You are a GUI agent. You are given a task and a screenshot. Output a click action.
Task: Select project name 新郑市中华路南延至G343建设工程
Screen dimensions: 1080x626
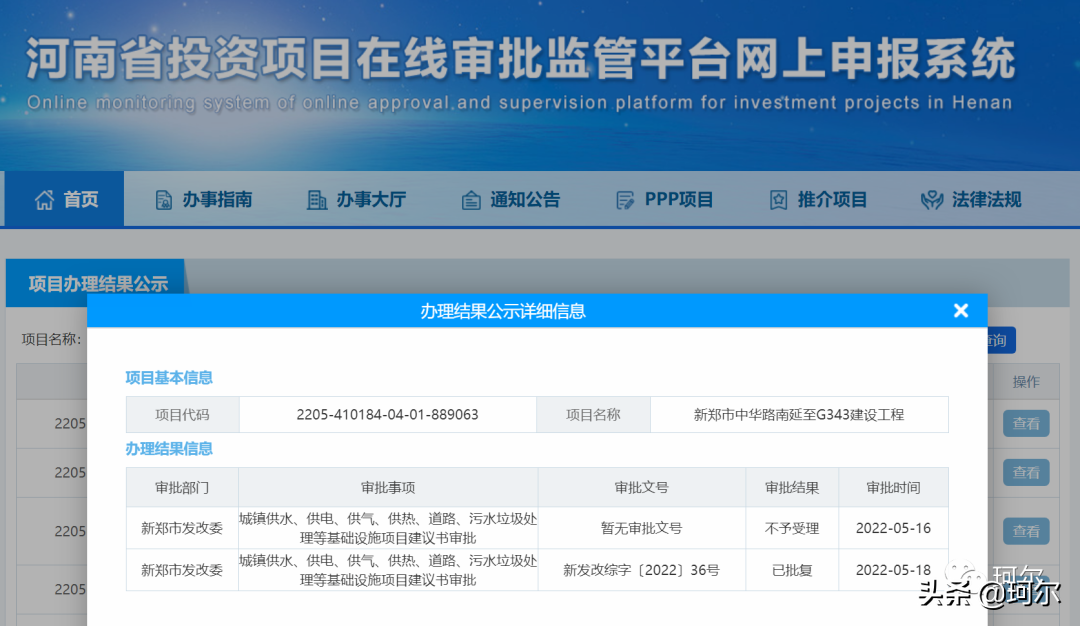click(x=799, y=415)
